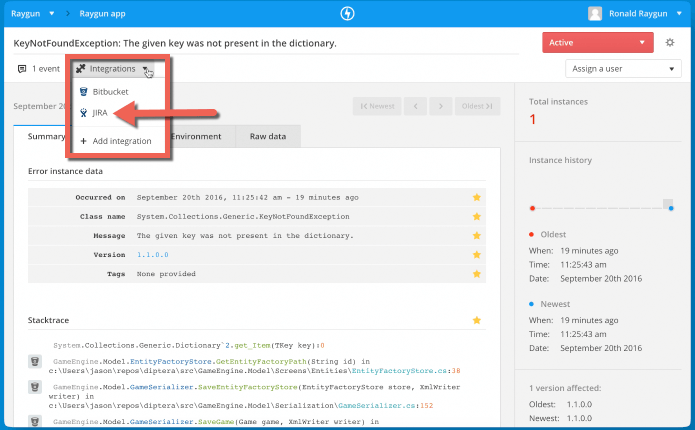This screenshot has width=695, height=430.
Task: Open GameSerializer.cs file link
Action: tap(377, 406)
